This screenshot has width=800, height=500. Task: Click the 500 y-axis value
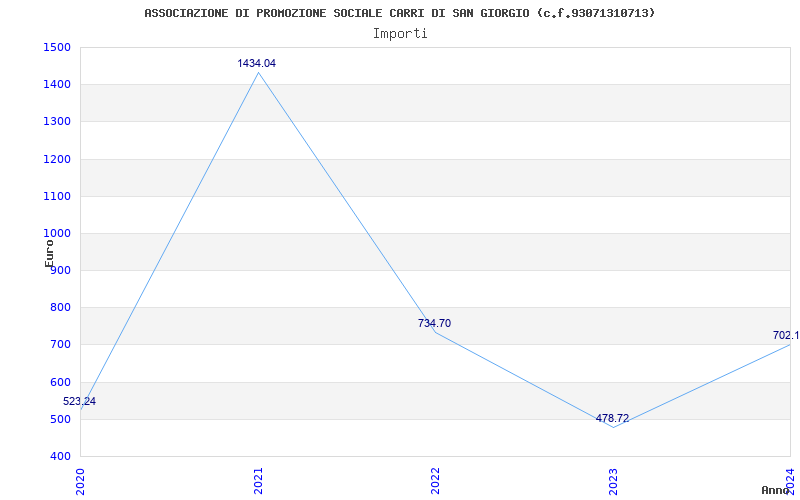point(60,419)
